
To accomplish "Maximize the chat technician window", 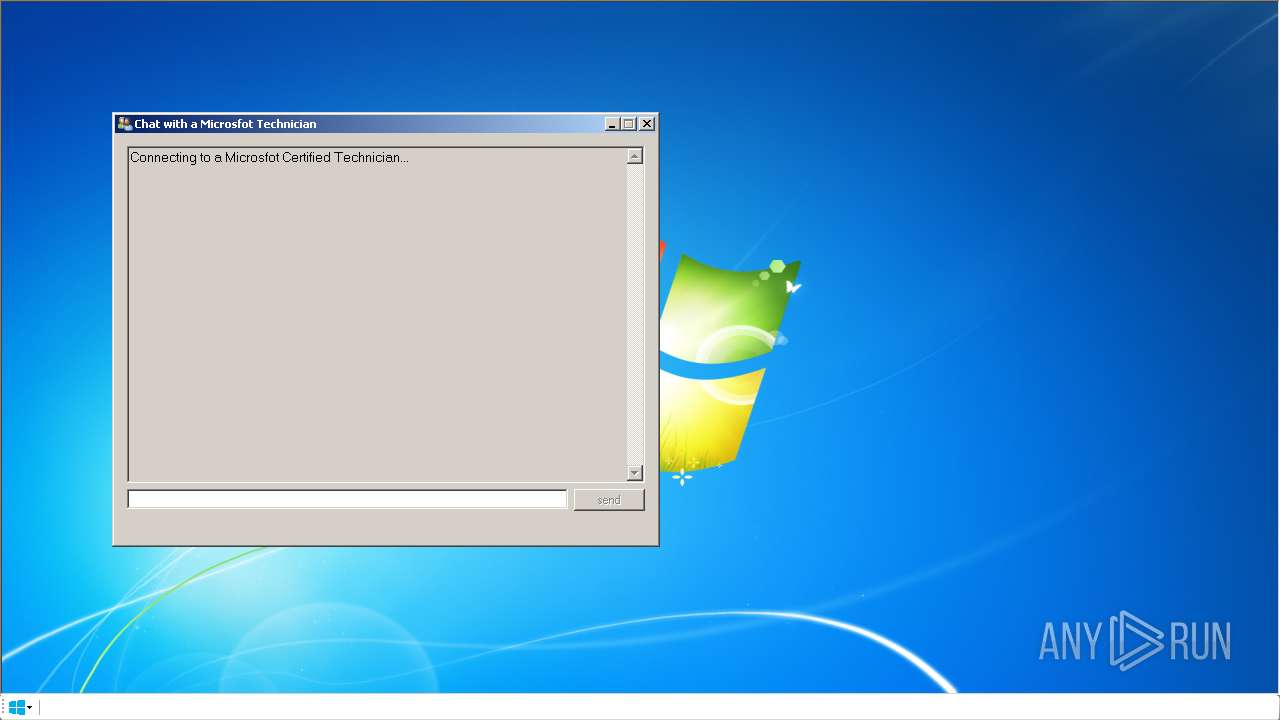I will pyautogui.click(x=628, y=124).
